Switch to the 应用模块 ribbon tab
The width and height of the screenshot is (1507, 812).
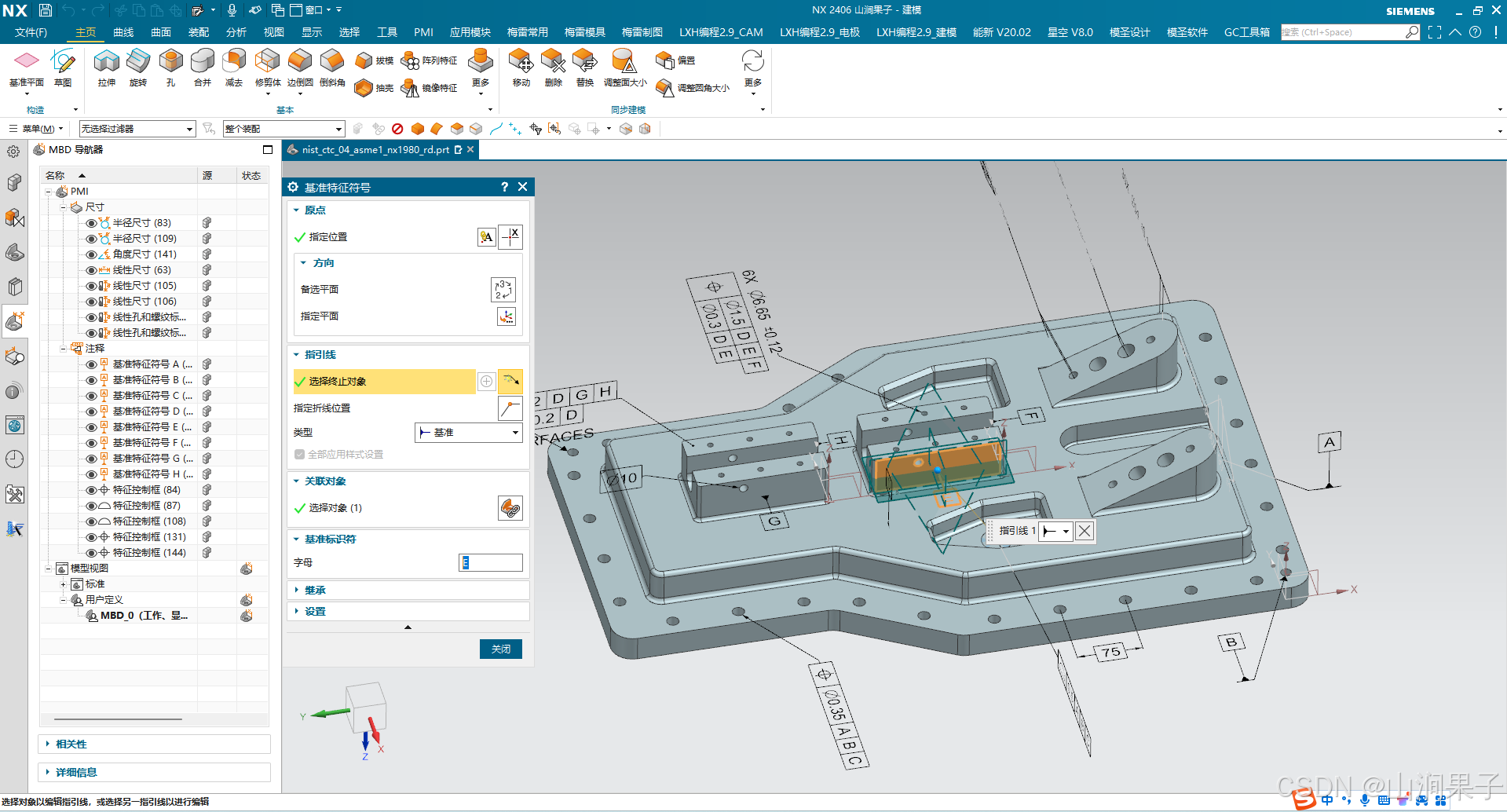(470, 32)
